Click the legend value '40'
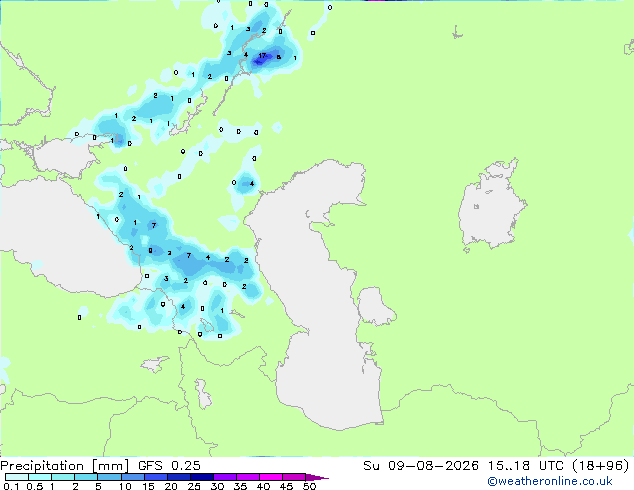Screen dimensions: 634x490 (x=263, y=486)
